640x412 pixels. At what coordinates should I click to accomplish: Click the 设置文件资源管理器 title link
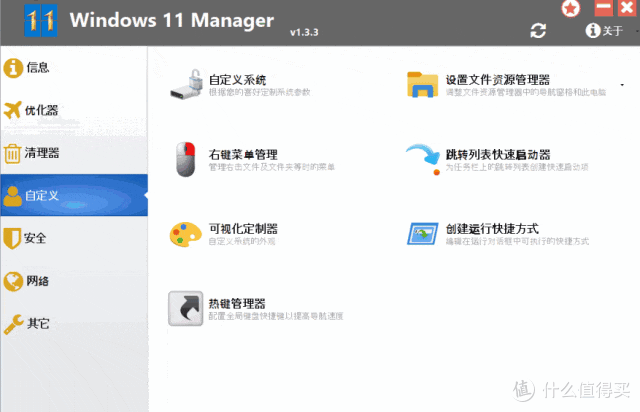pos(498,80)
